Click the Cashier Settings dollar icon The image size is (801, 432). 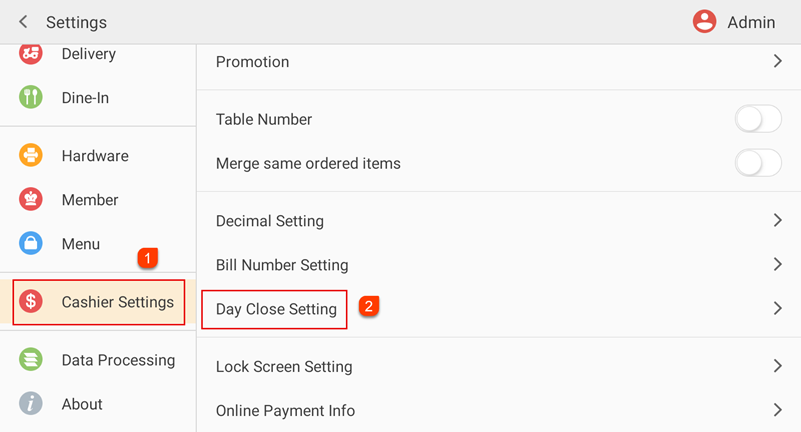31,302
